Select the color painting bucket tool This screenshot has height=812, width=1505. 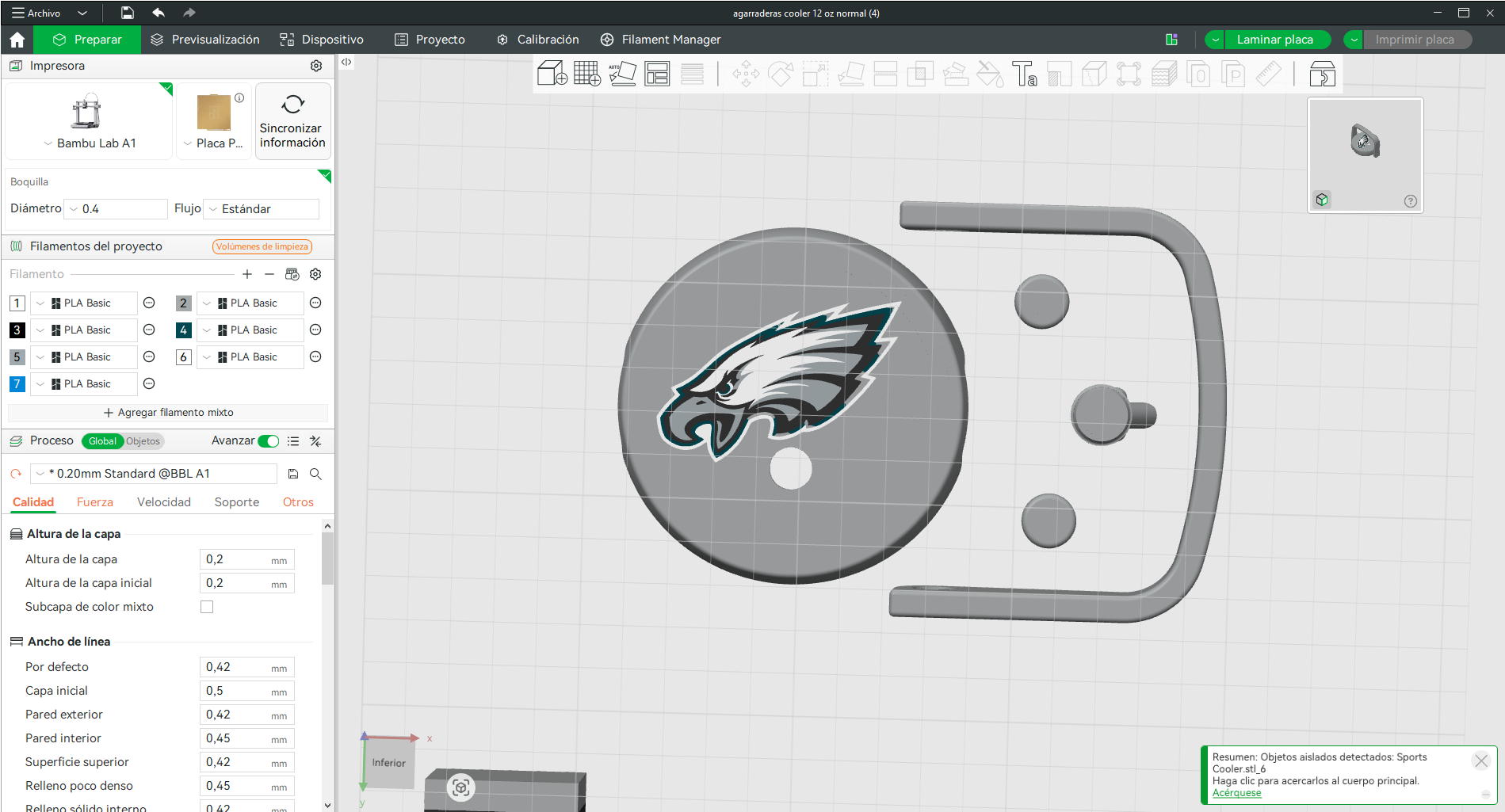(x=990, y=74)
